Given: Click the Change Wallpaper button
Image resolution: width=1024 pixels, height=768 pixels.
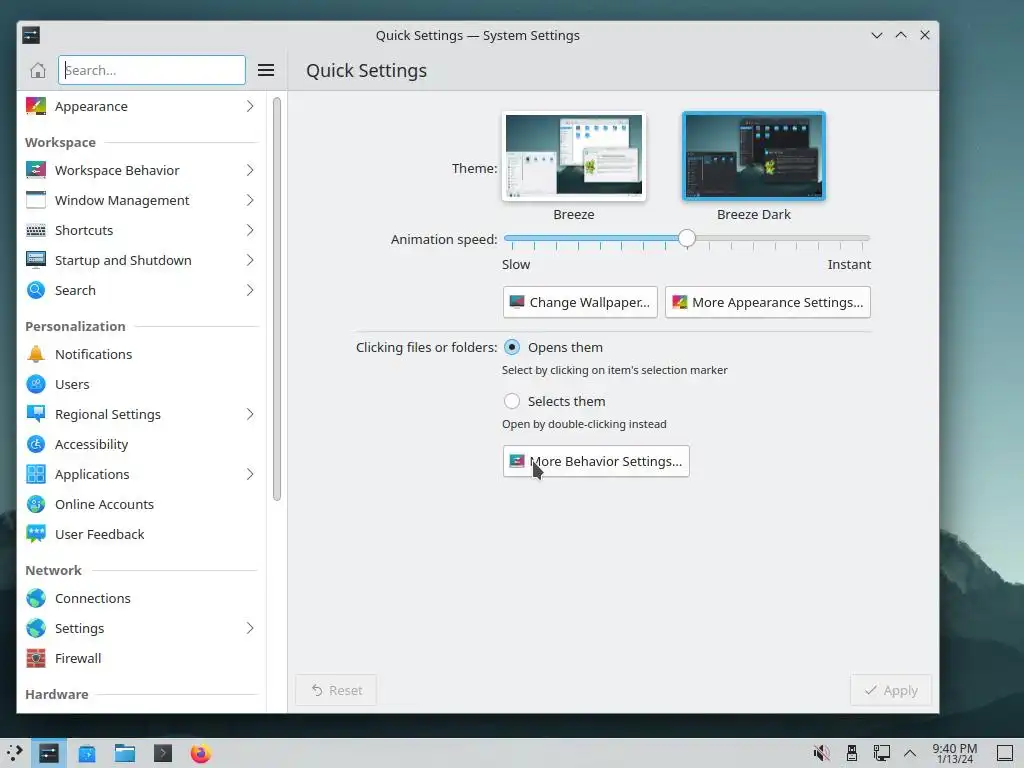Looking at the screenshot, I should coord(580,302).
